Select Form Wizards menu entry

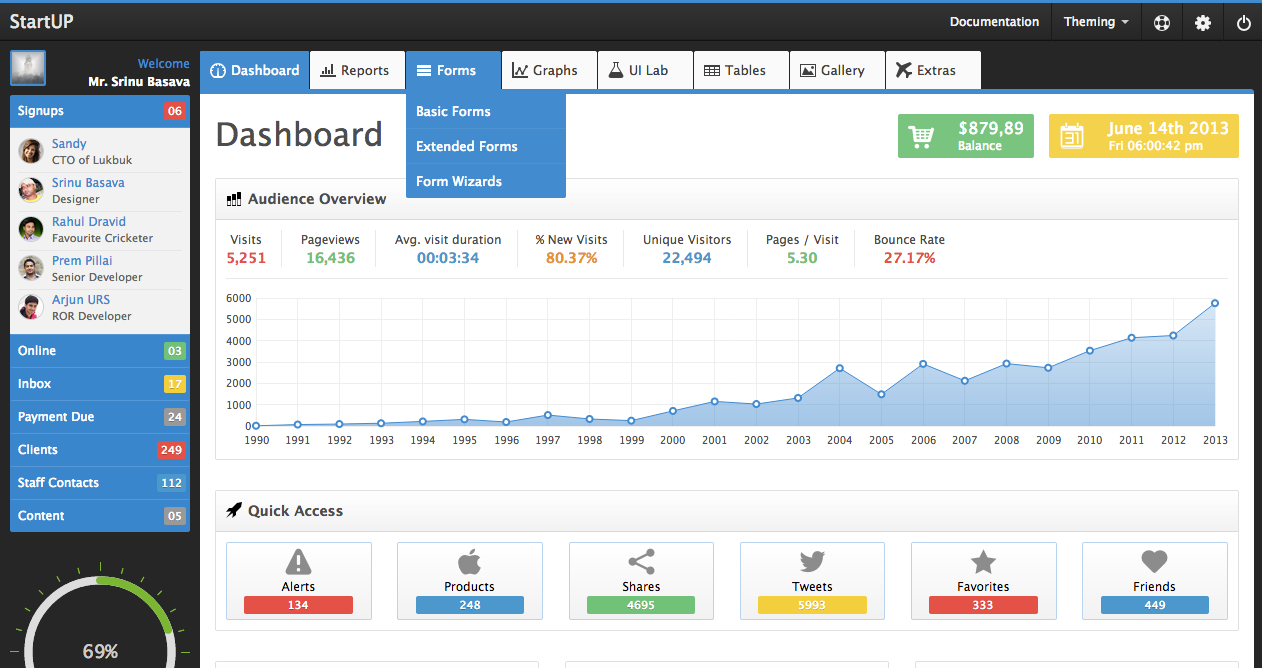[459, 181]
